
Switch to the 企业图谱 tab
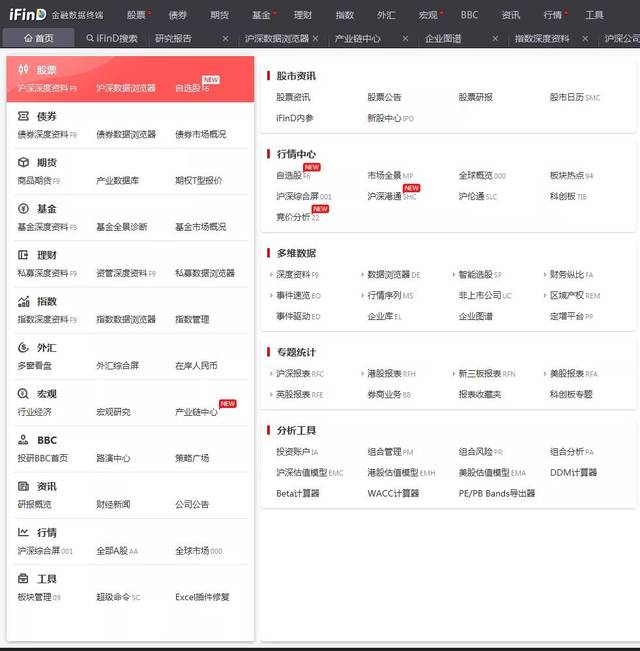tap(443, 39)
